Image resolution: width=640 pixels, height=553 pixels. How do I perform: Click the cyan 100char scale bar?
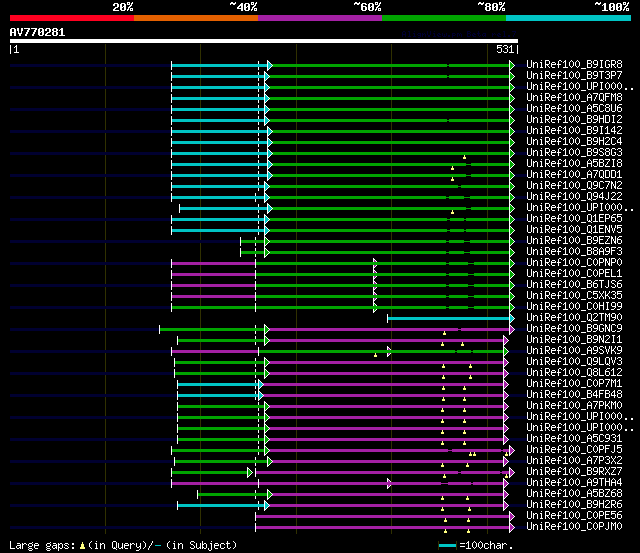447,546
